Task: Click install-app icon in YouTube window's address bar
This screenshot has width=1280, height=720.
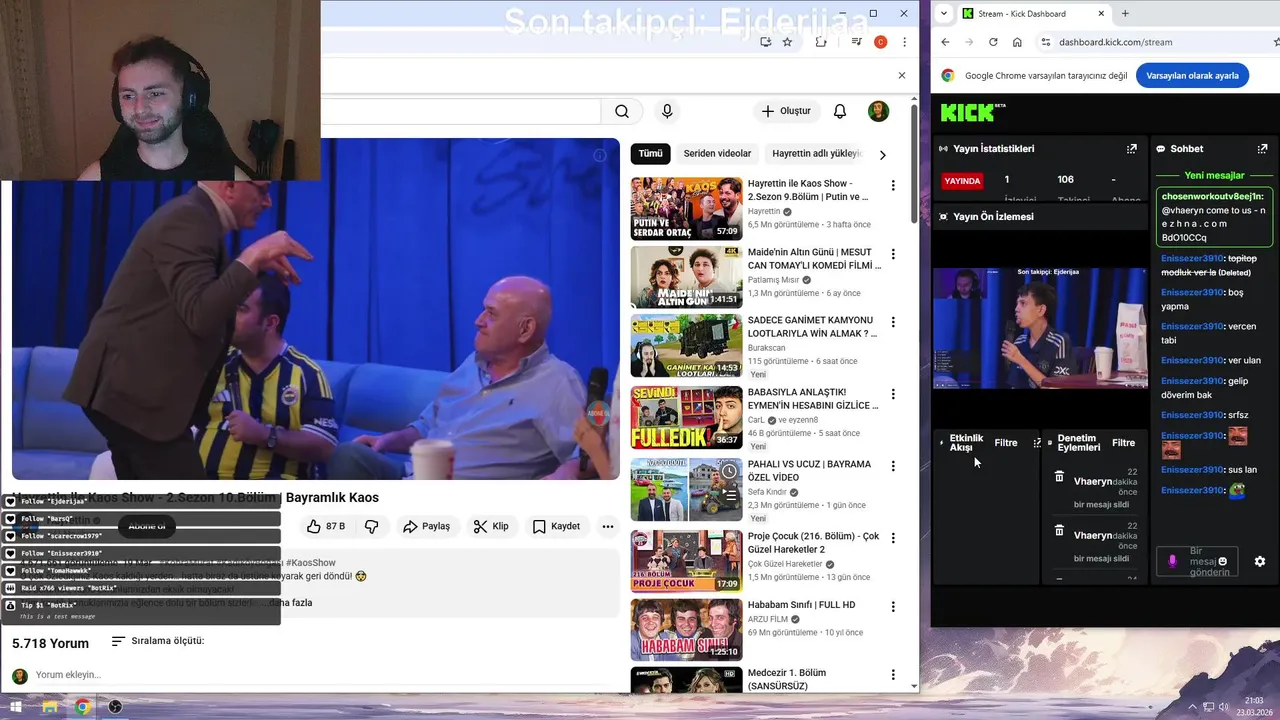Action: tap(765, 42)
